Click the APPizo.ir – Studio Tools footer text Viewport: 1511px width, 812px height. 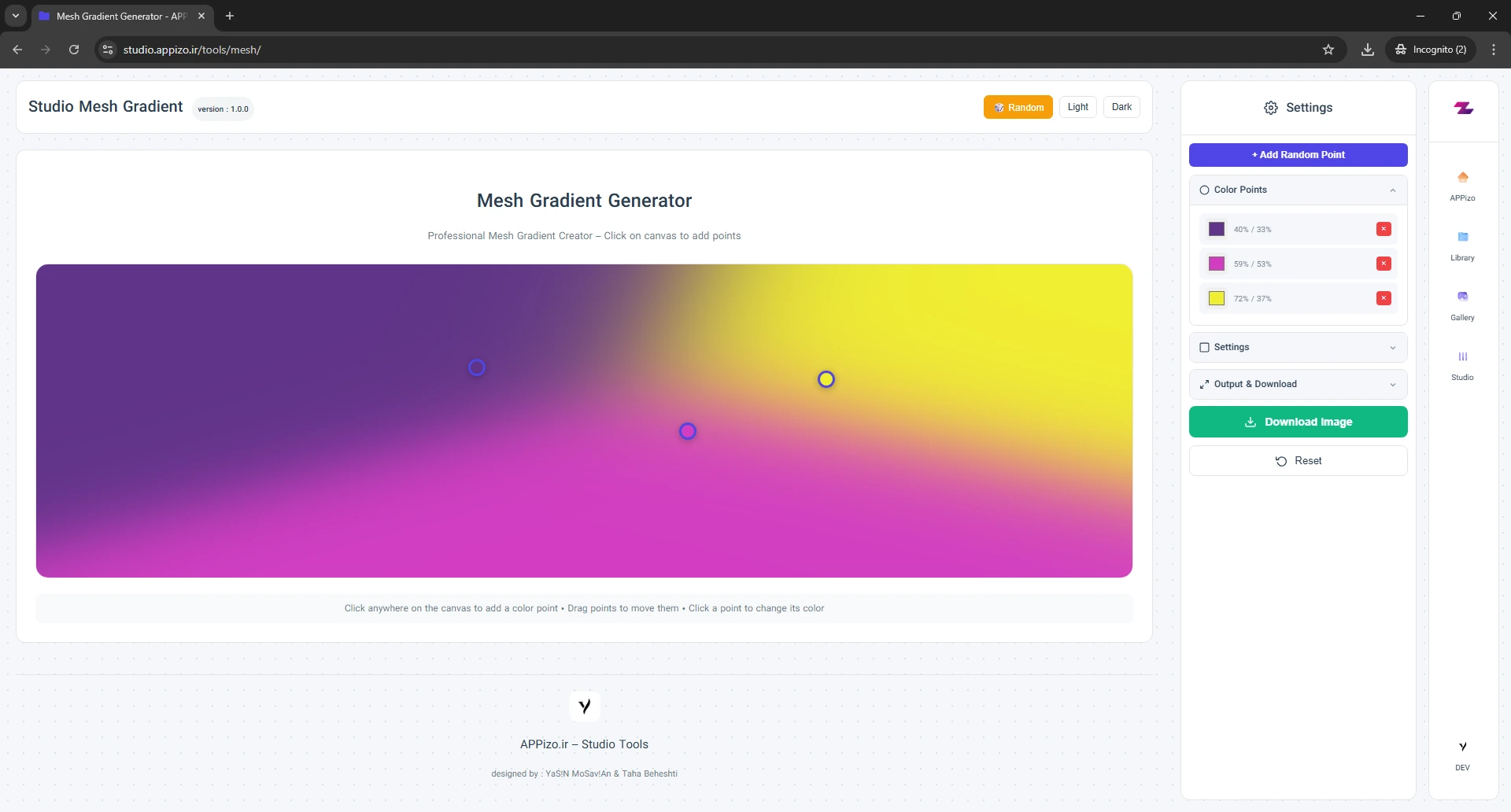point(585,744)
